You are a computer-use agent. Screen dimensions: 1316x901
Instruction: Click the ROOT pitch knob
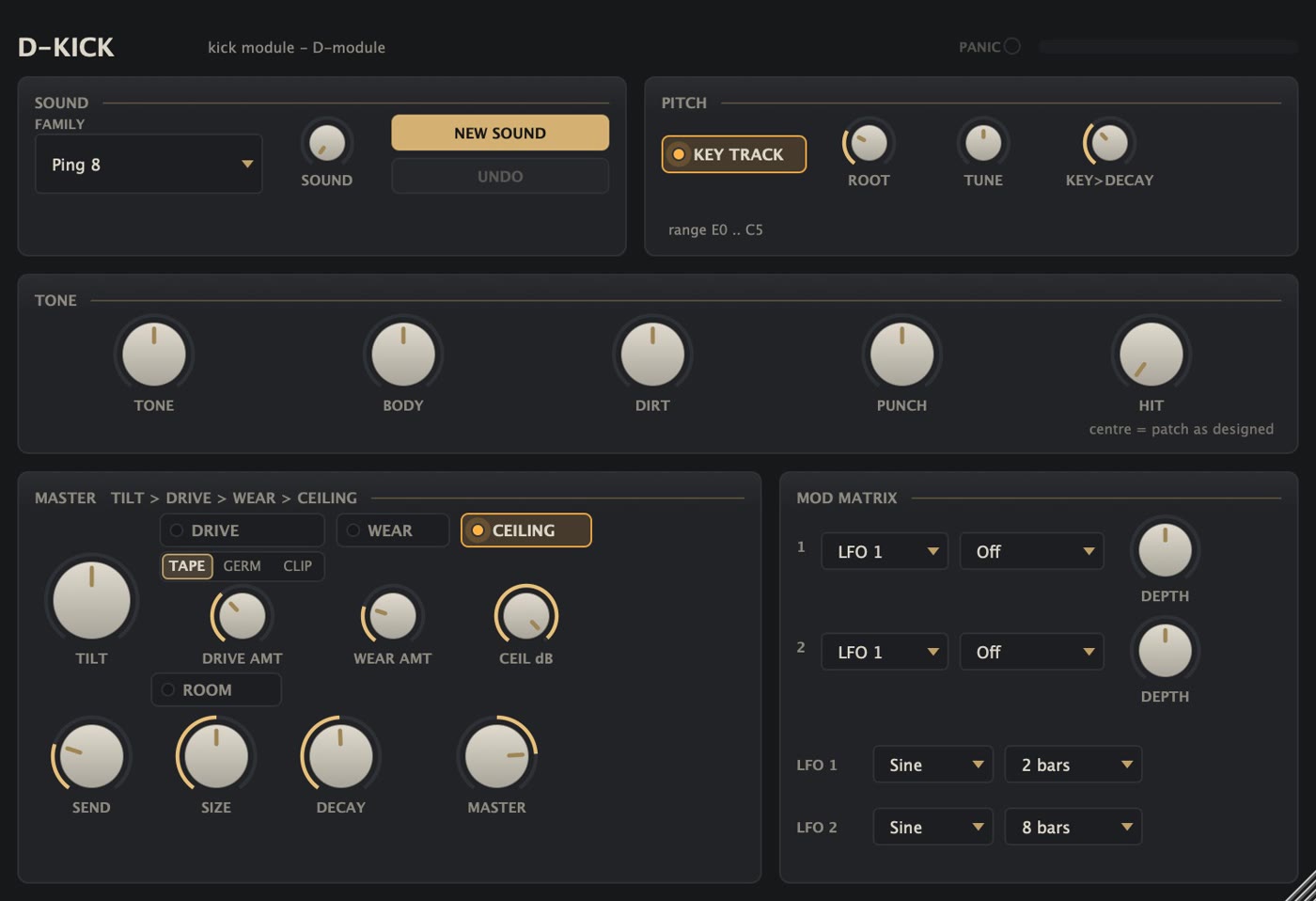tap(869, 143)
